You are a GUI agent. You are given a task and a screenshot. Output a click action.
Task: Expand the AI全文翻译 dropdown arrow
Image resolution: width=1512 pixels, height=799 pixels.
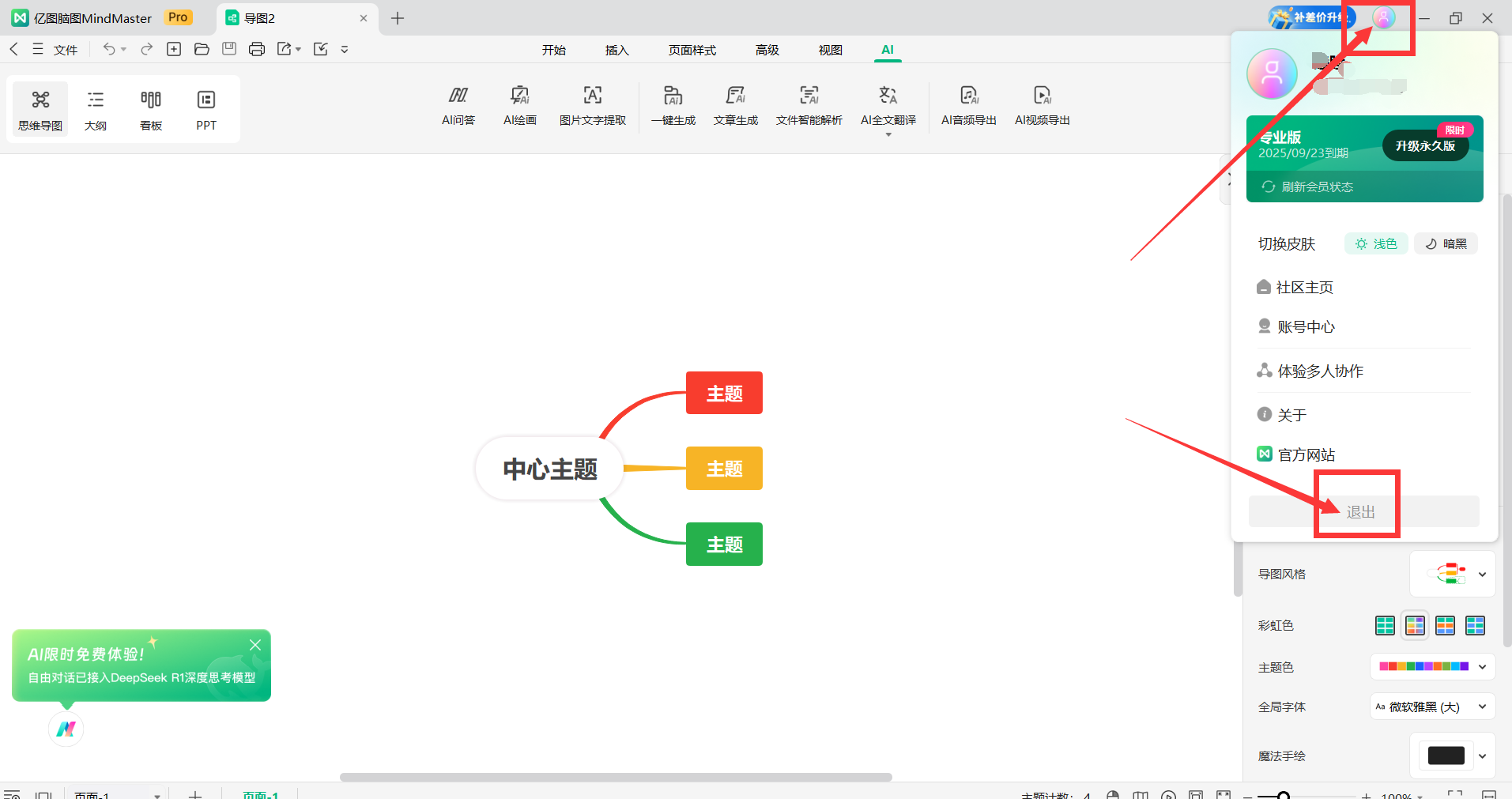(x=888, y=134)
